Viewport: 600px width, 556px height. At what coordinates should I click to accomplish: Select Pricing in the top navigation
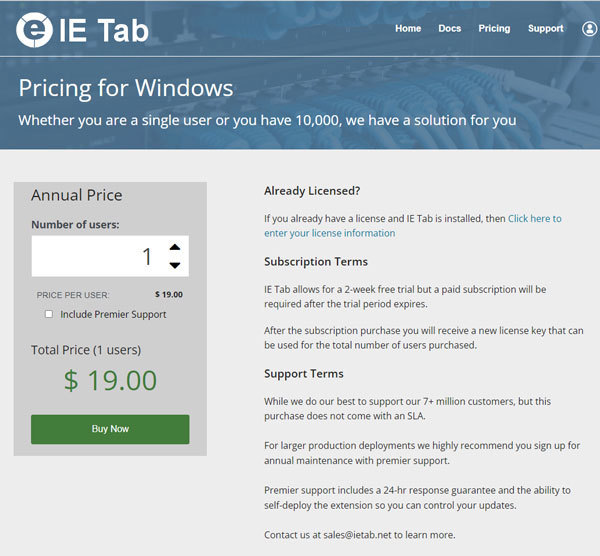(494, 29)
